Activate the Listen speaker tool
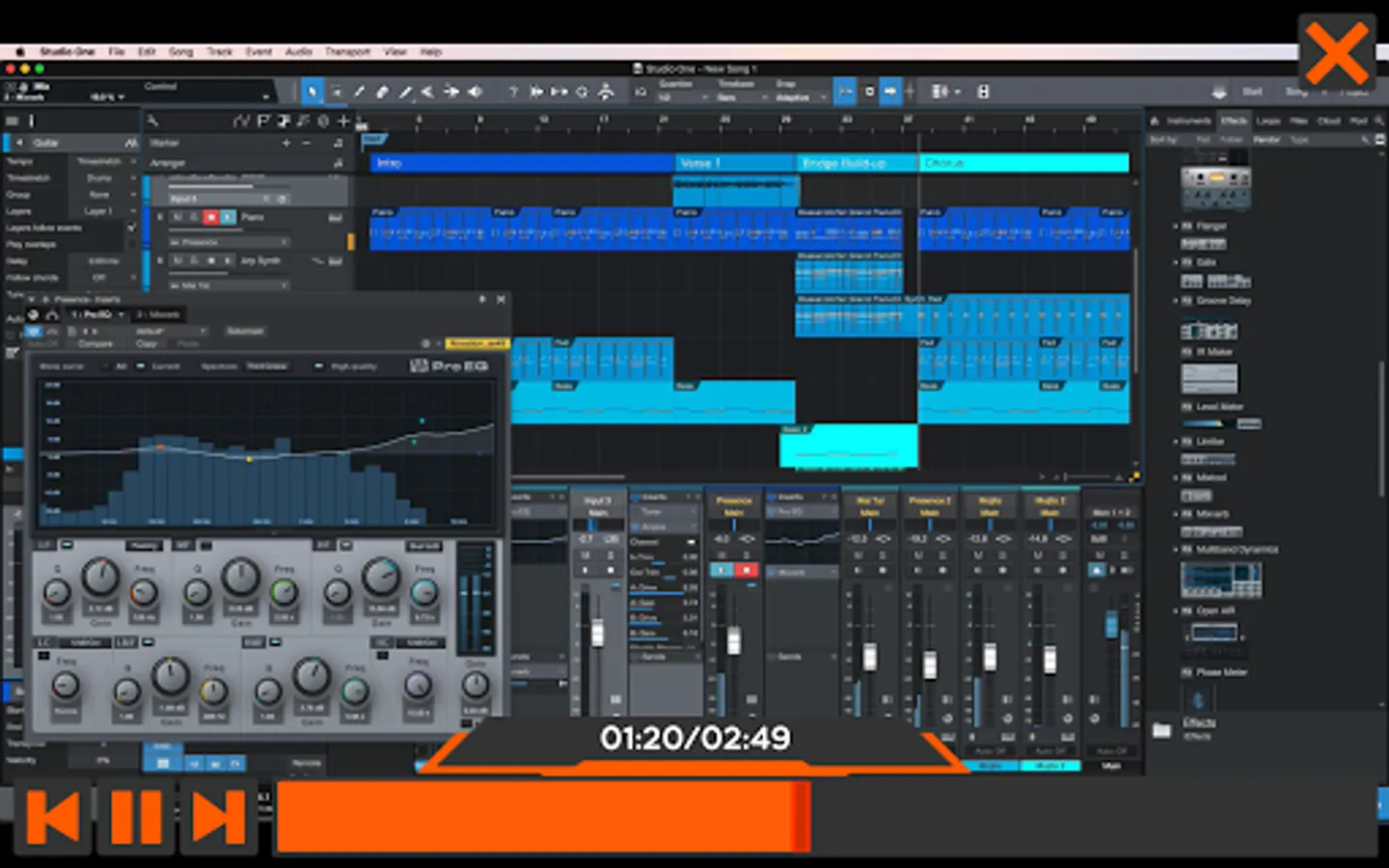The image size is (1389, 868). [475, 92]
